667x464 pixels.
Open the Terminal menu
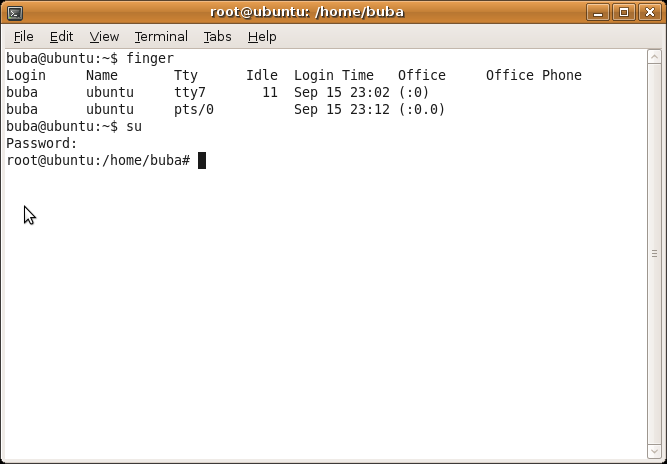point(161,37)
